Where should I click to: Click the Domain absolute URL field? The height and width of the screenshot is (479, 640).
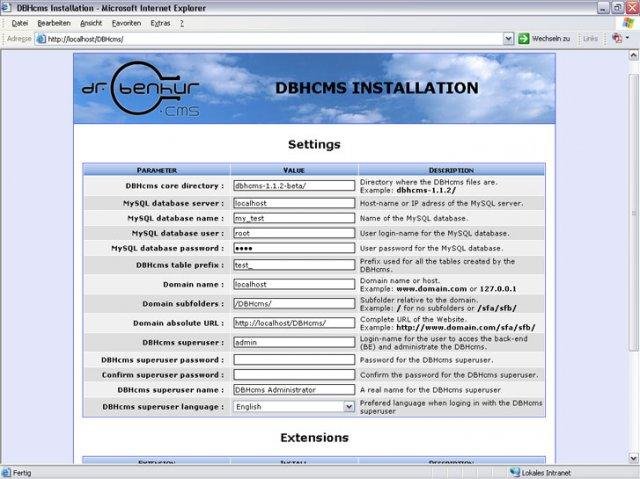point(294,323)
